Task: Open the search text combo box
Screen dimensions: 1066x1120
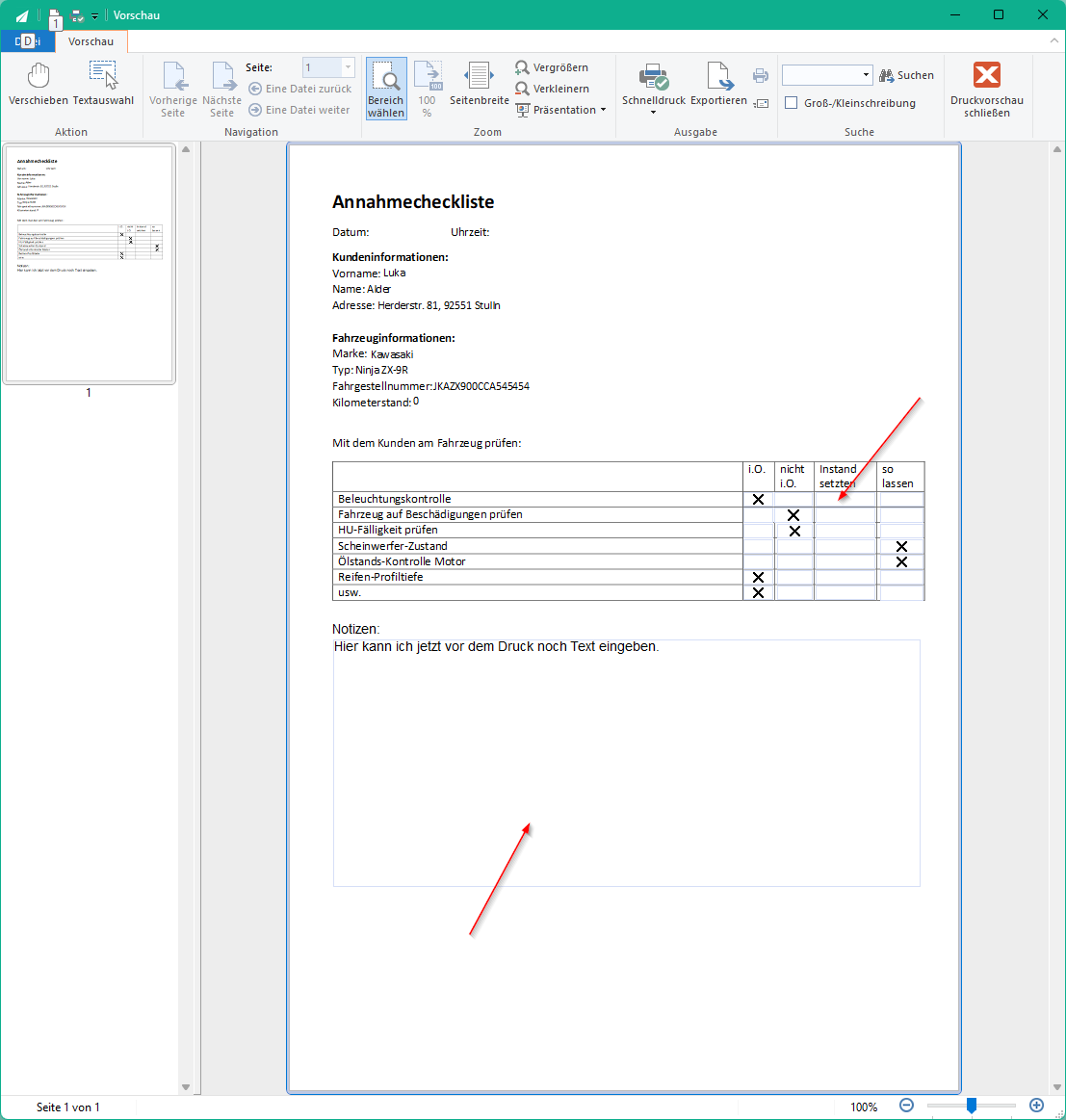Action: click(x=826, y=75)
